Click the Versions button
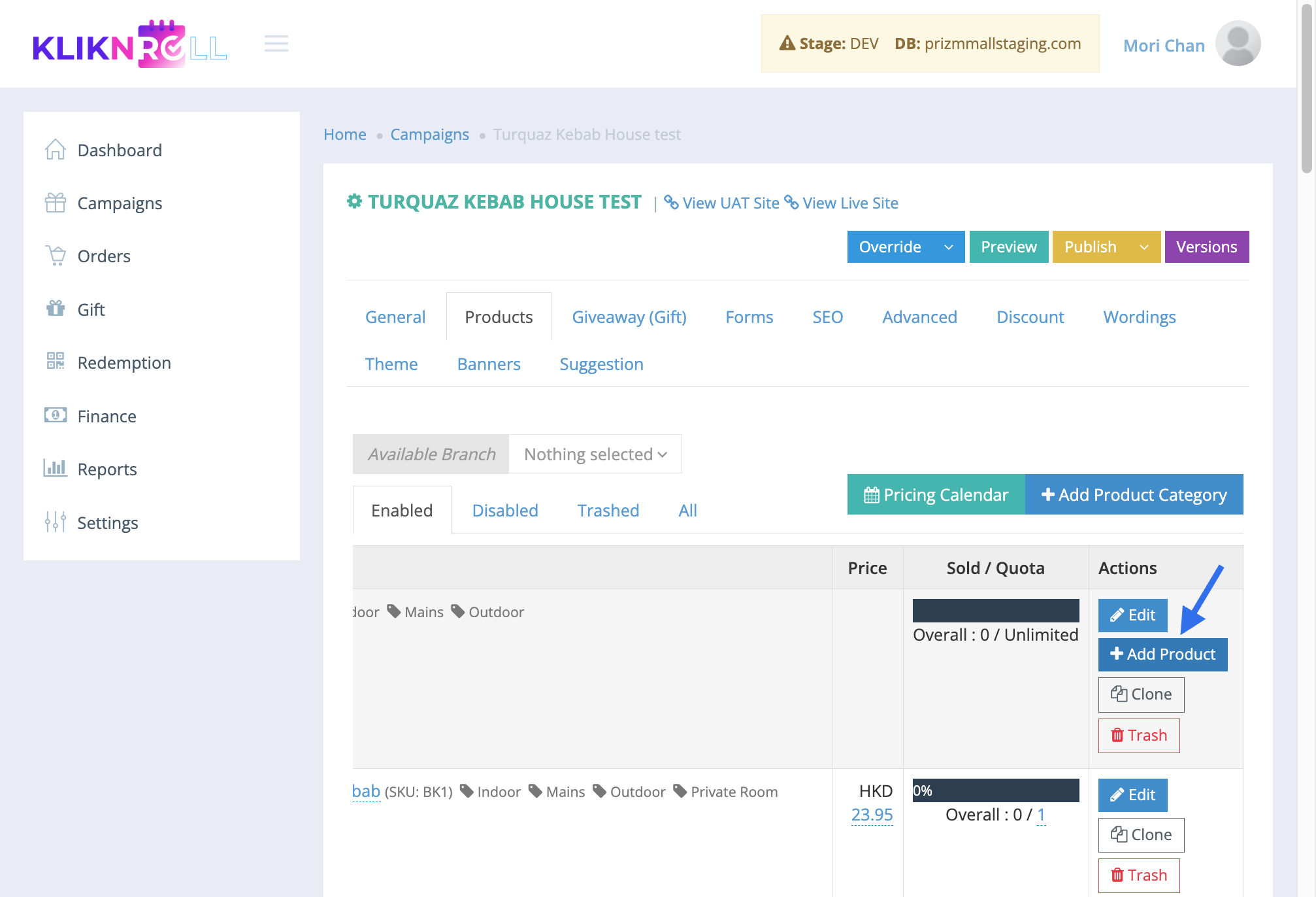The width and height of the screenshot is (1316, 897). pyautogui.click(x=1207, y=247)
